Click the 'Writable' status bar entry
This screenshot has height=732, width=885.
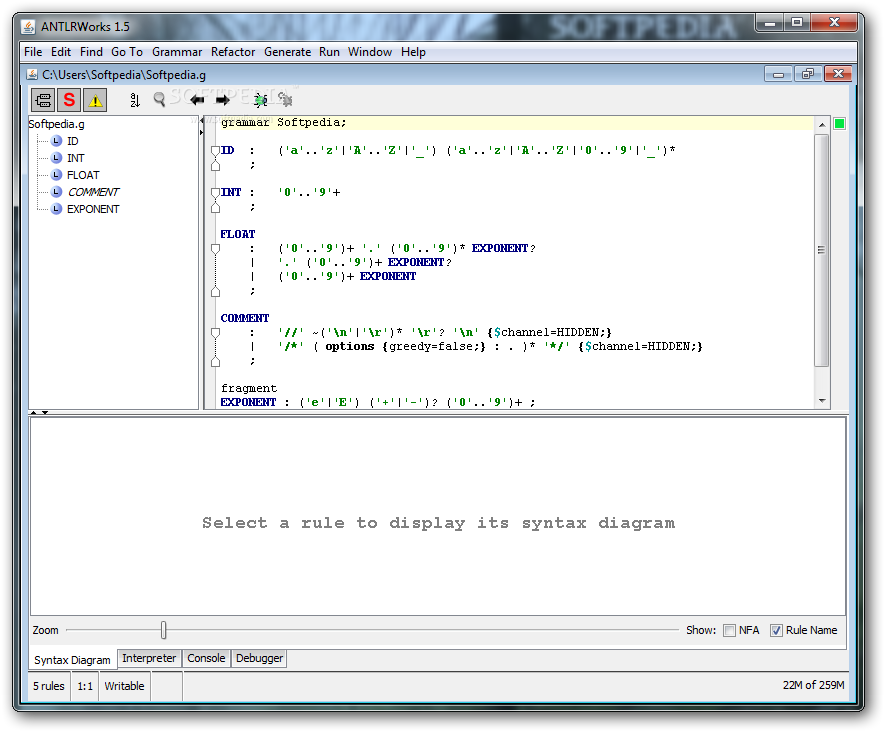click(x=124, y=686)
